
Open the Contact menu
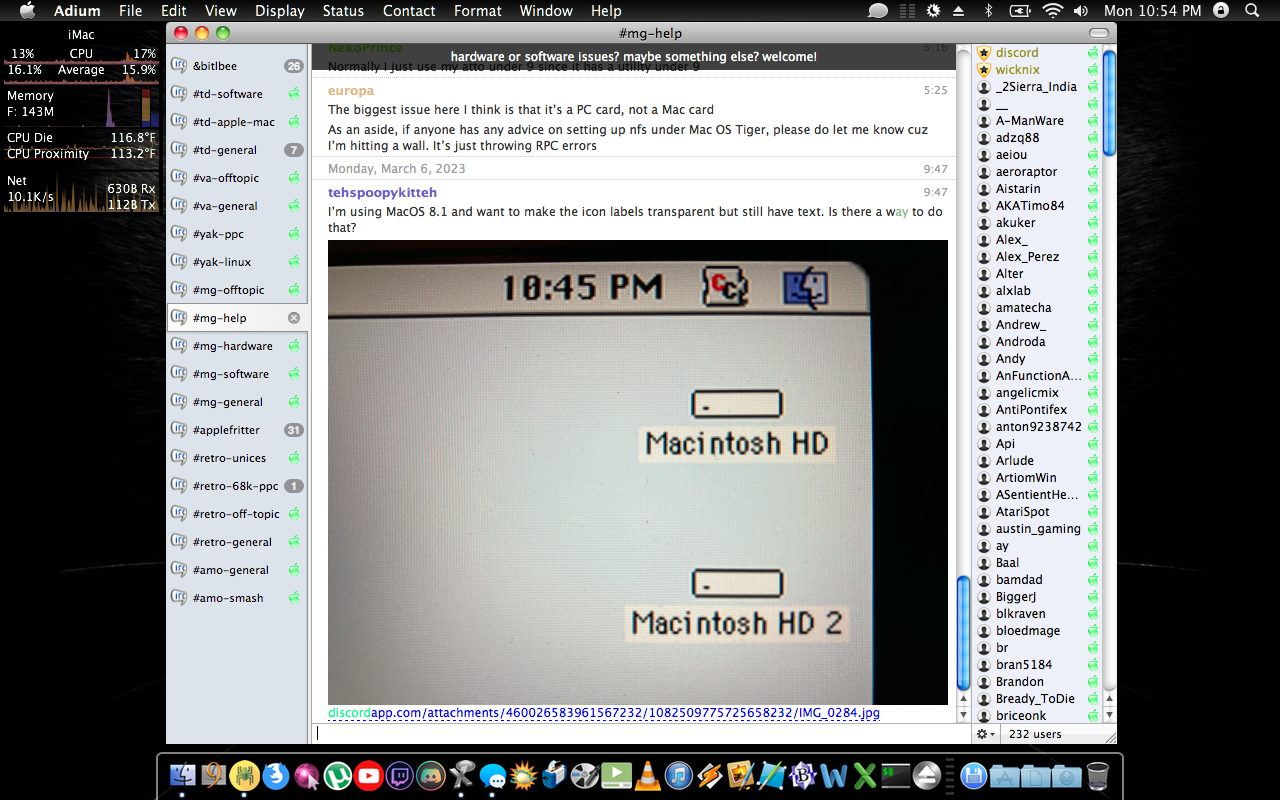click(x=409, y=11)
